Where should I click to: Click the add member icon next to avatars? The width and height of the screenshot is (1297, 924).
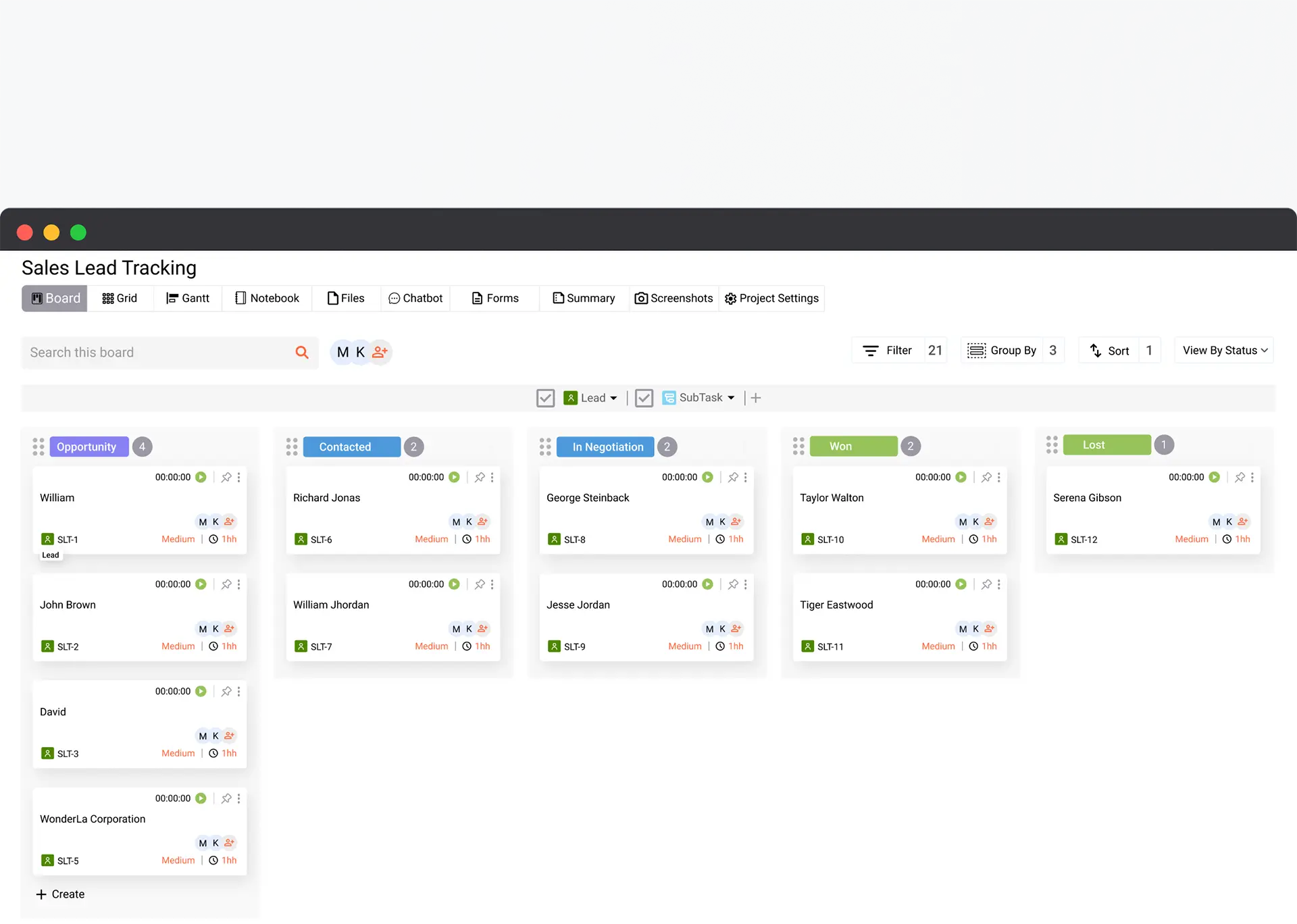tap(379, 352)
